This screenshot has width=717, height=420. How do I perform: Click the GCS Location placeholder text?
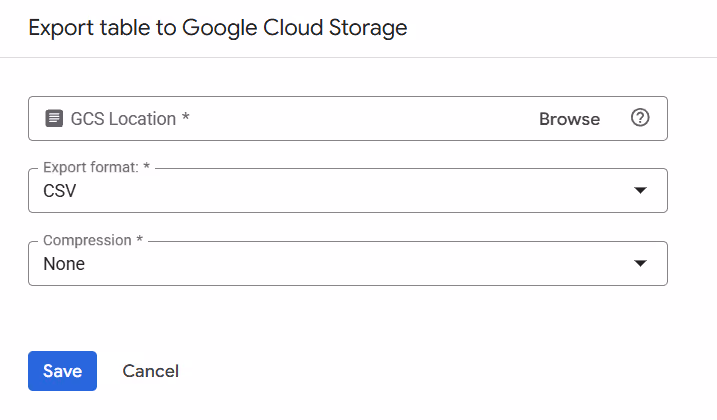pos(130,119)
